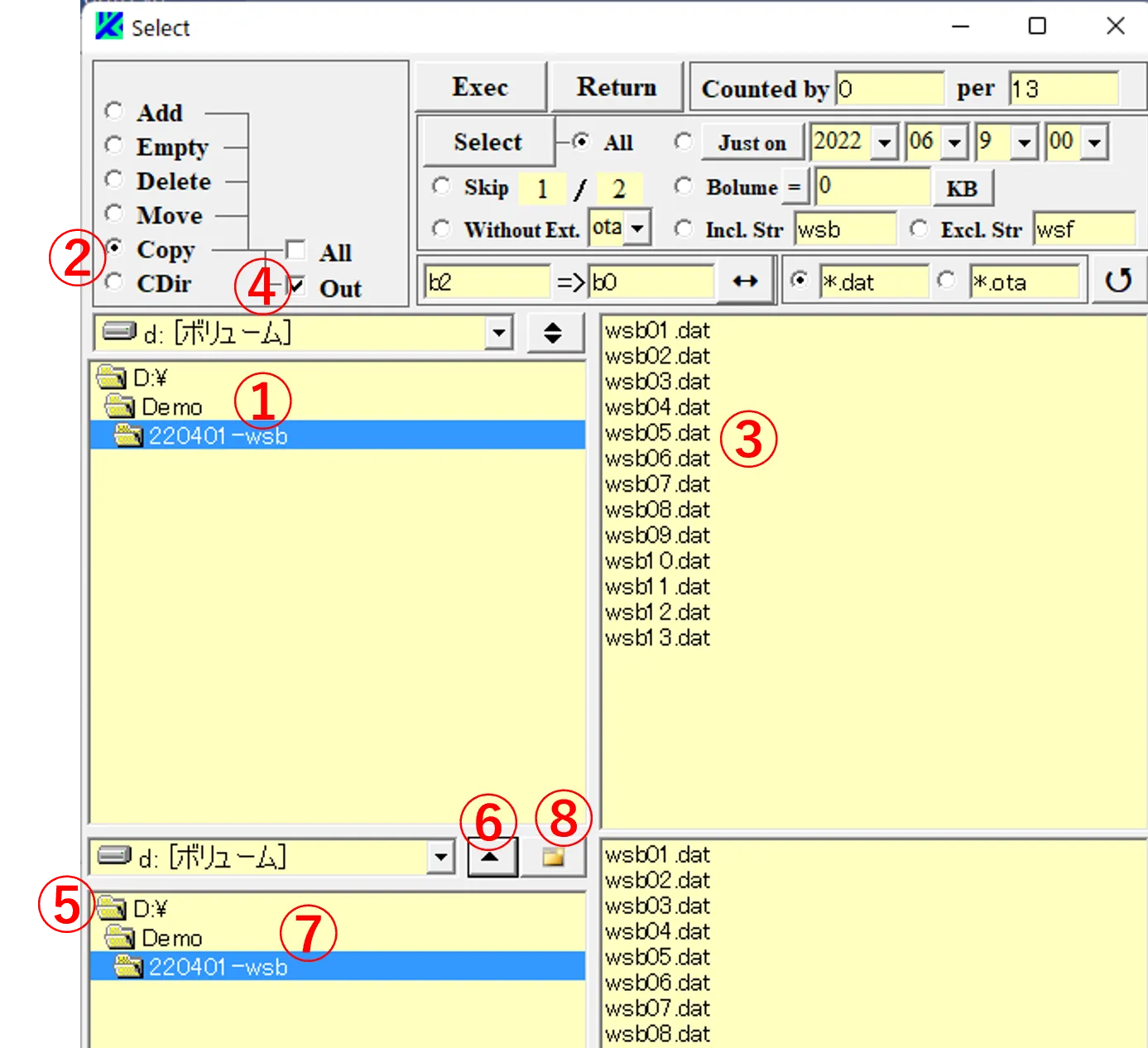1148x1048 pixels.
Task: Expand the upper drive d: dropdown
Action: (497, 334)
